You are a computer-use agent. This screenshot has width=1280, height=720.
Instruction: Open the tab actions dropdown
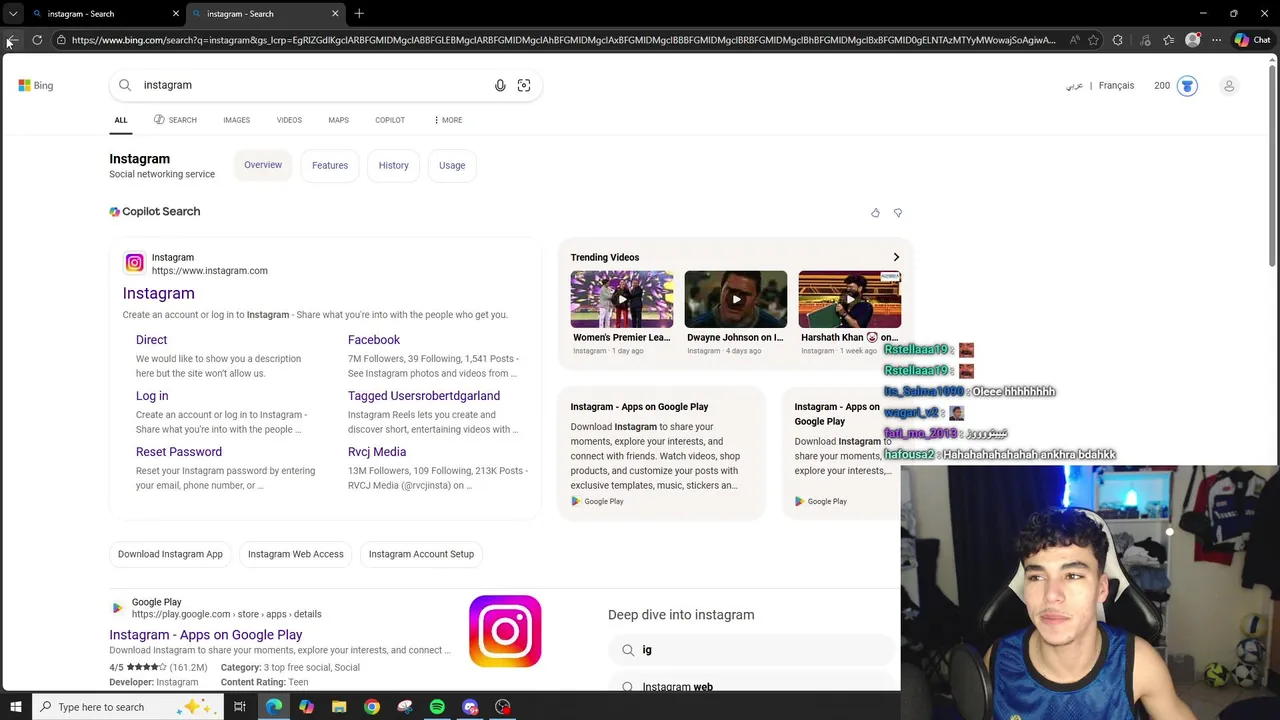pos(12,13)
